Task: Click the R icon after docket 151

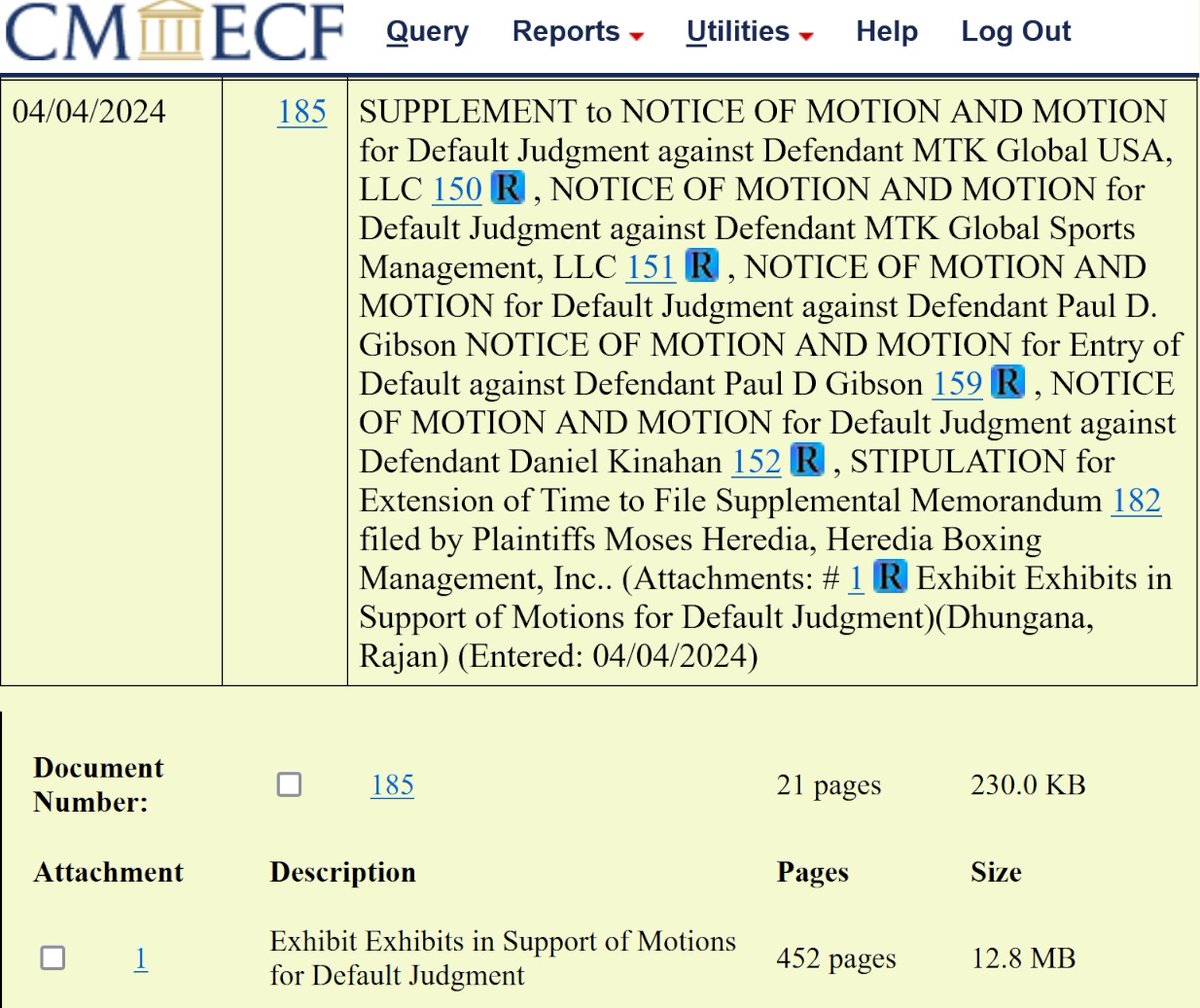Action: click(x=702, y=266)
